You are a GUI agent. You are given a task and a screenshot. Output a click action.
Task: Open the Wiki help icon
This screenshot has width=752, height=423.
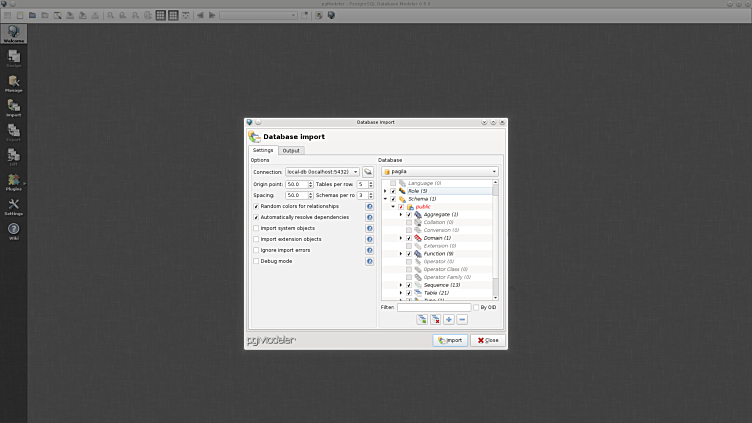point(14,230)
